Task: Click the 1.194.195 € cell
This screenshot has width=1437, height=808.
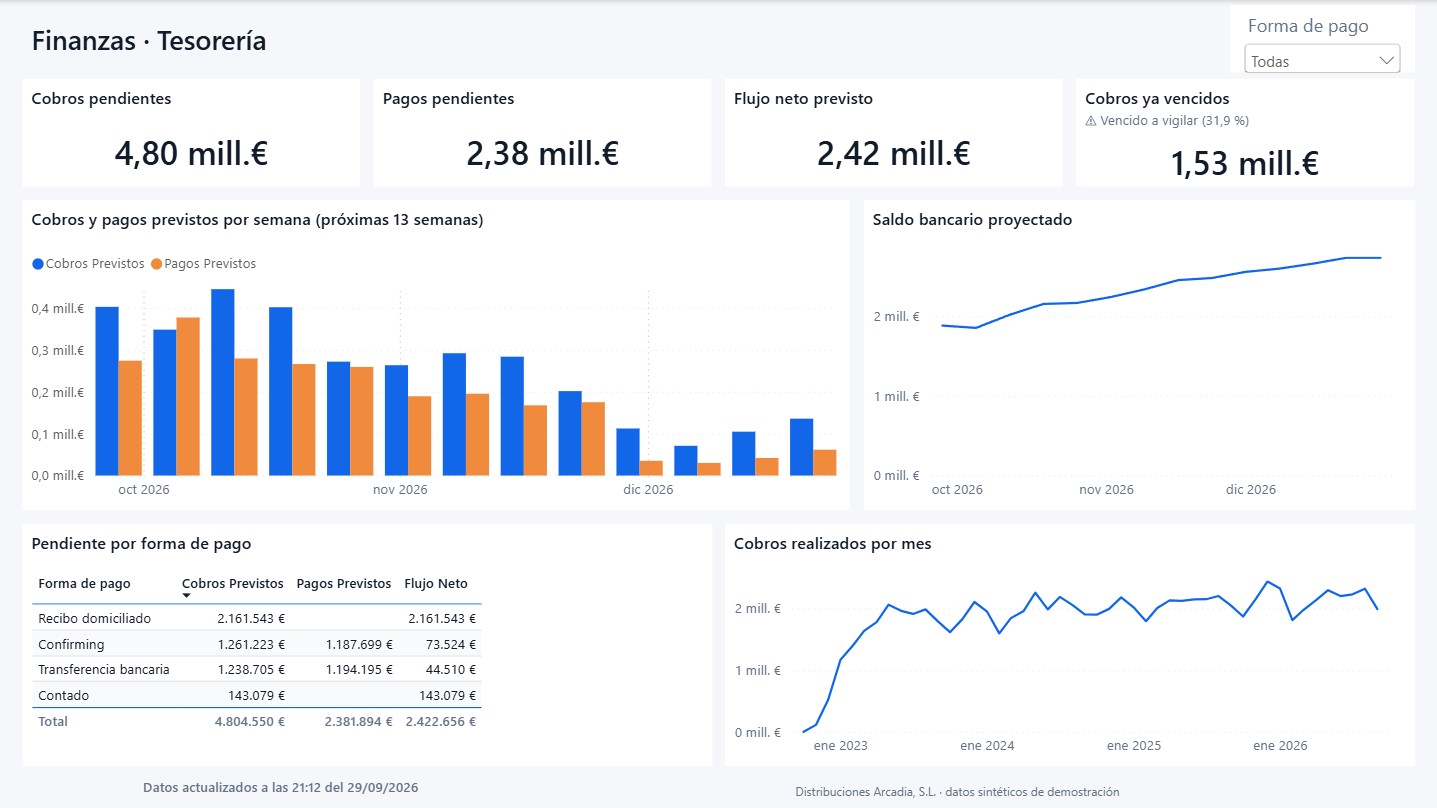Action: point(359,670)
